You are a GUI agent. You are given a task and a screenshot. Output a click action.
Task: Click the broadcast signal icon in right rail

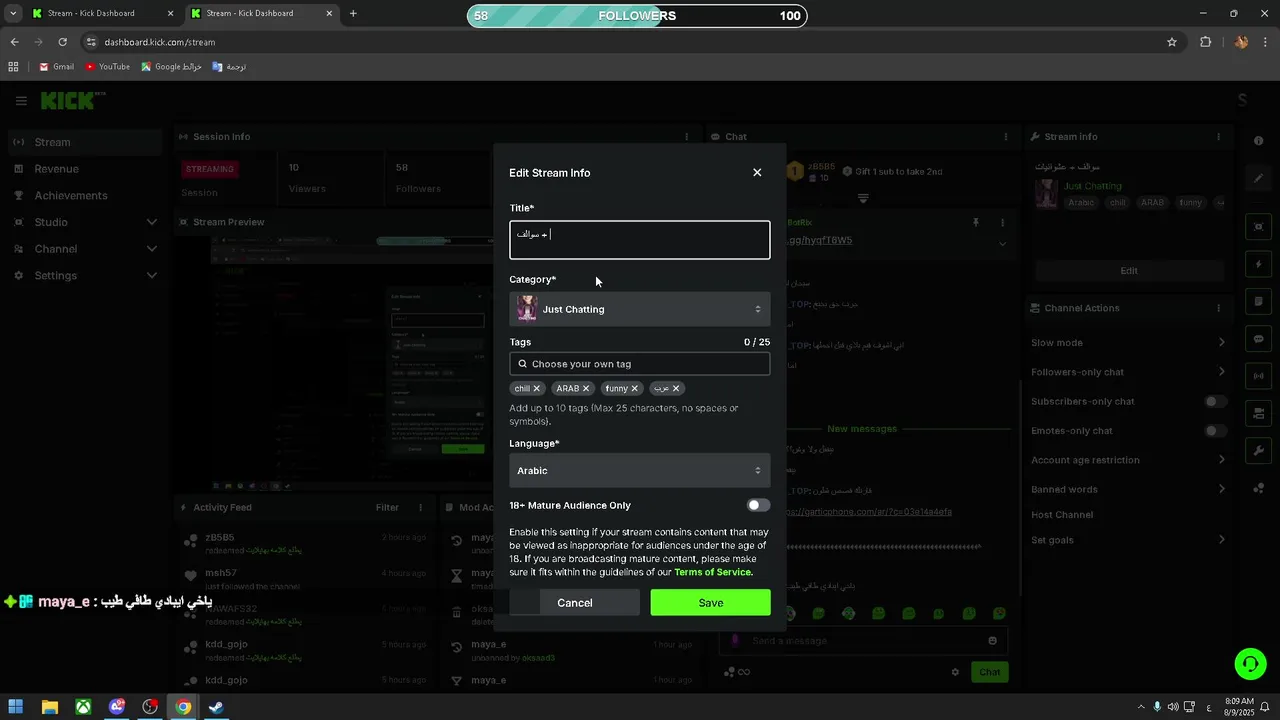(1259, 377)
